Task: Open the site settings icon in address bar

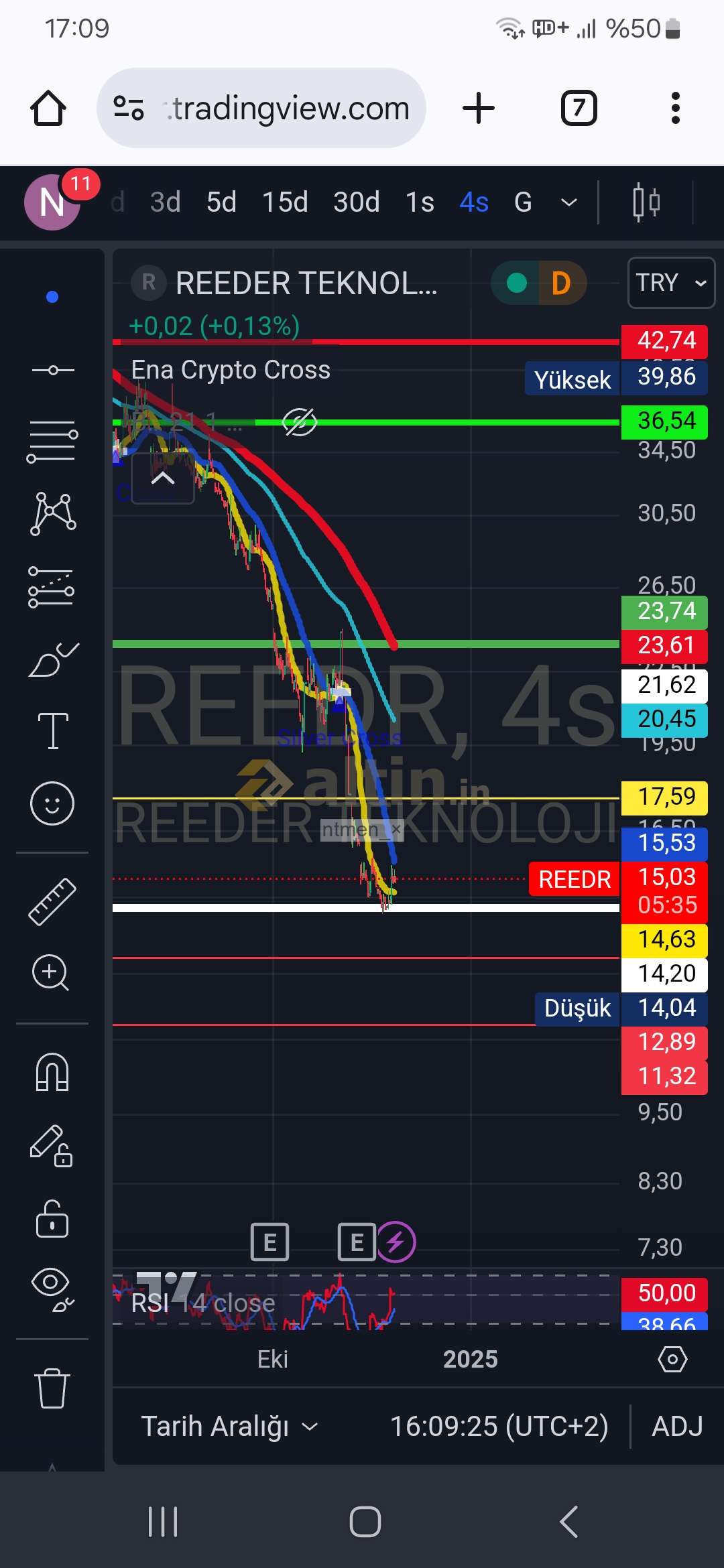Action: 129,108
